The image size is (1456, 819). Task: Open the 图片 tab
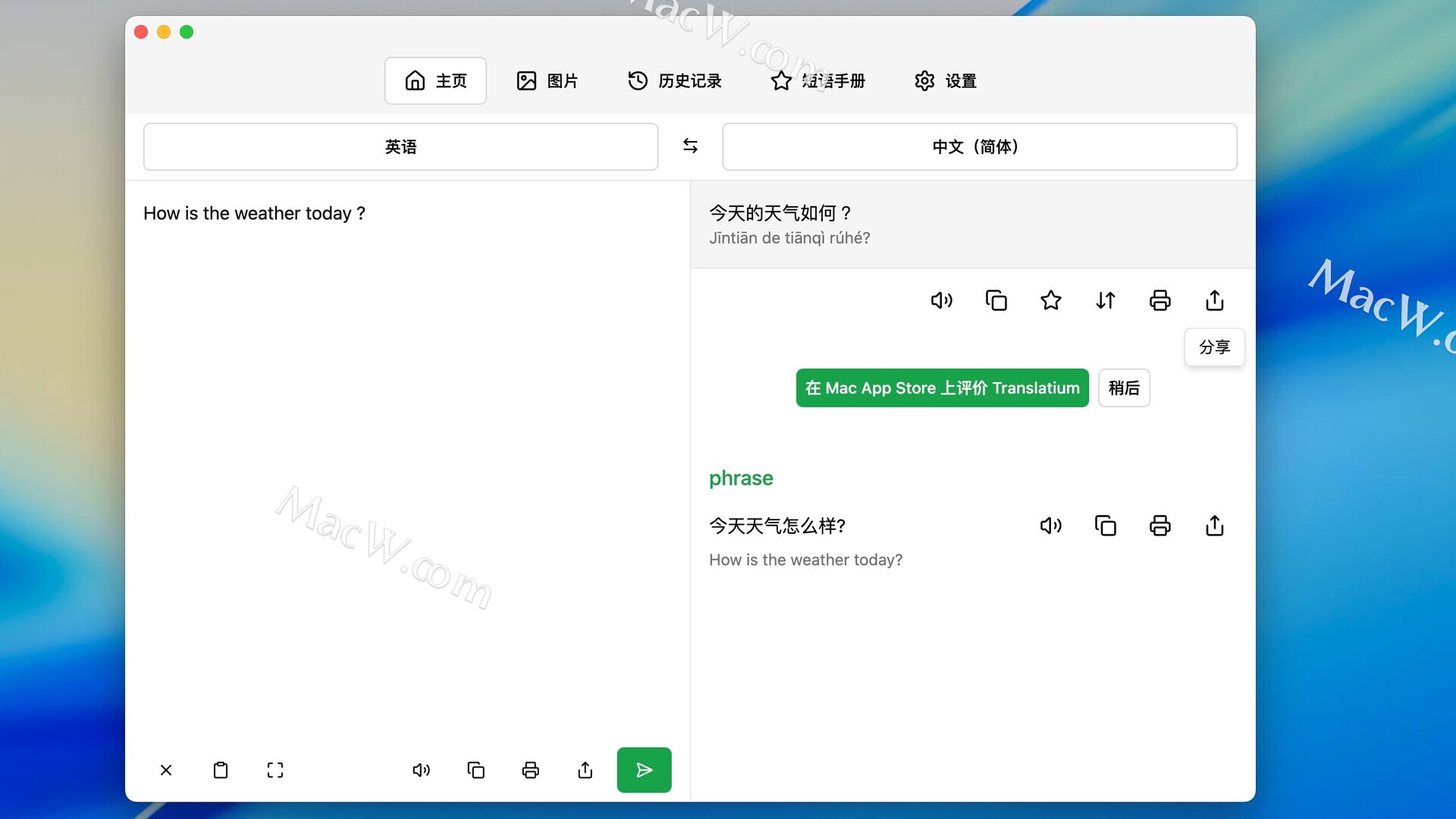click(548, 80)
